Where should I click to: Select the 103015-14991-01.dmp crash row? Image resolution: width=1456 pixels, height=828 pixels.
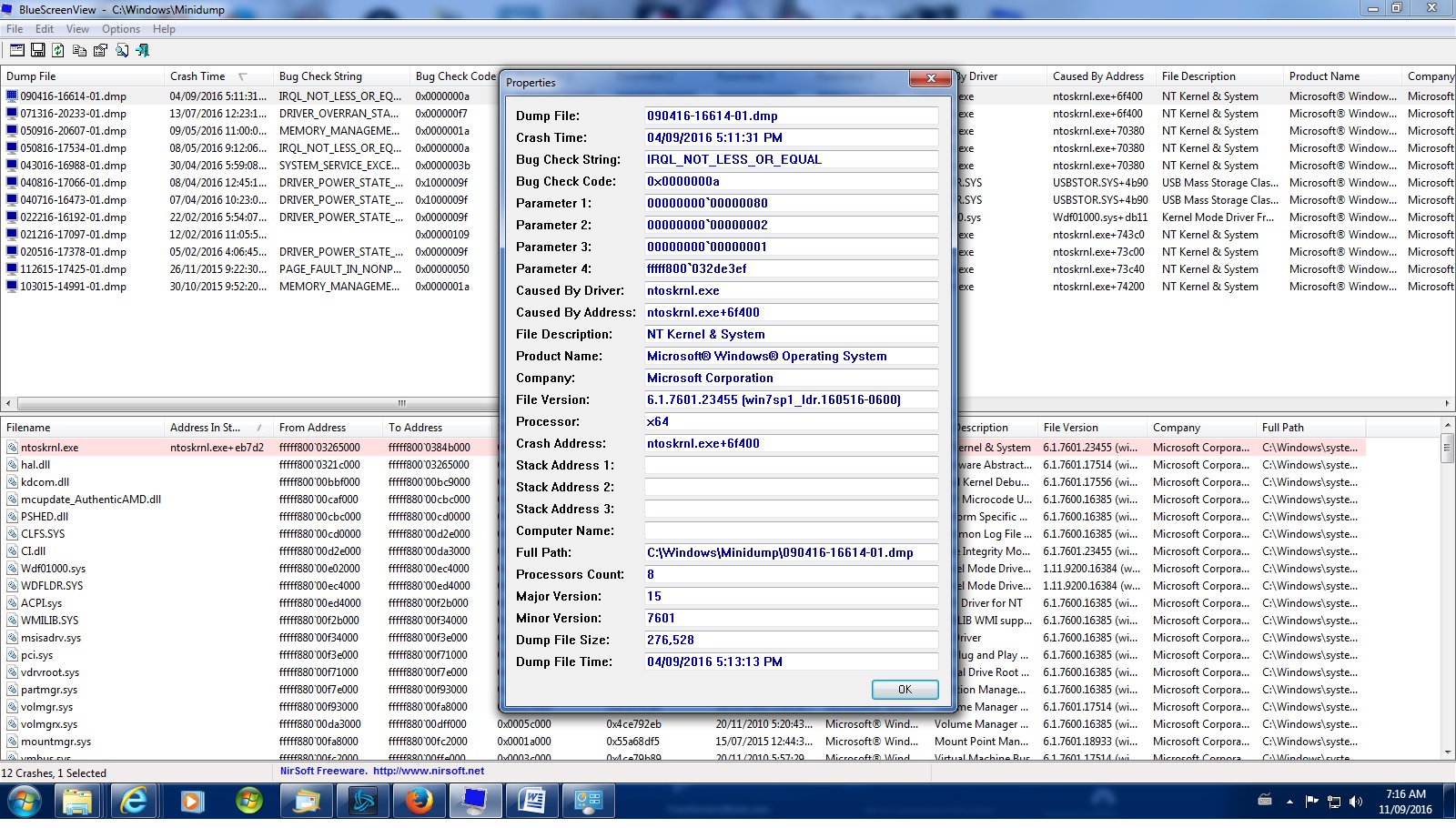(74, 287)
